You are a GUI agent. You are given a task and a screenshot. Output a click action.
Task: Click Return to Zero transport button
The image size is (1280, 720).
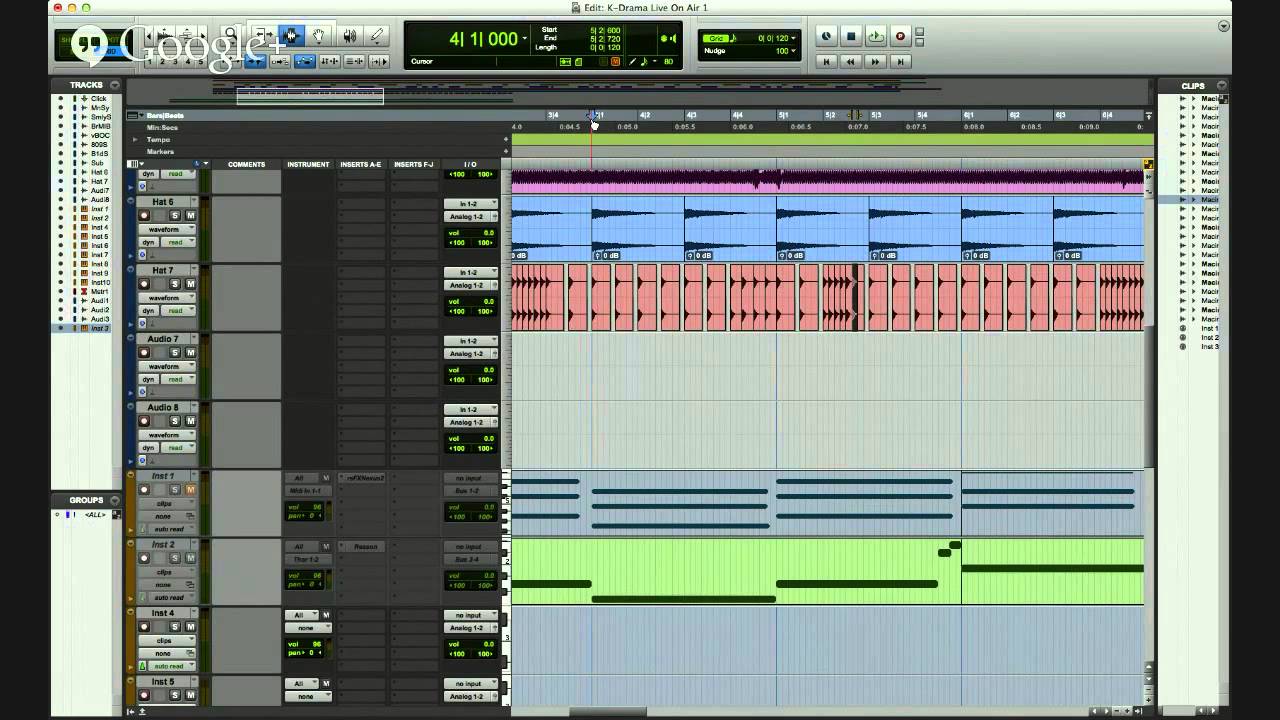[x=826, y=62]
